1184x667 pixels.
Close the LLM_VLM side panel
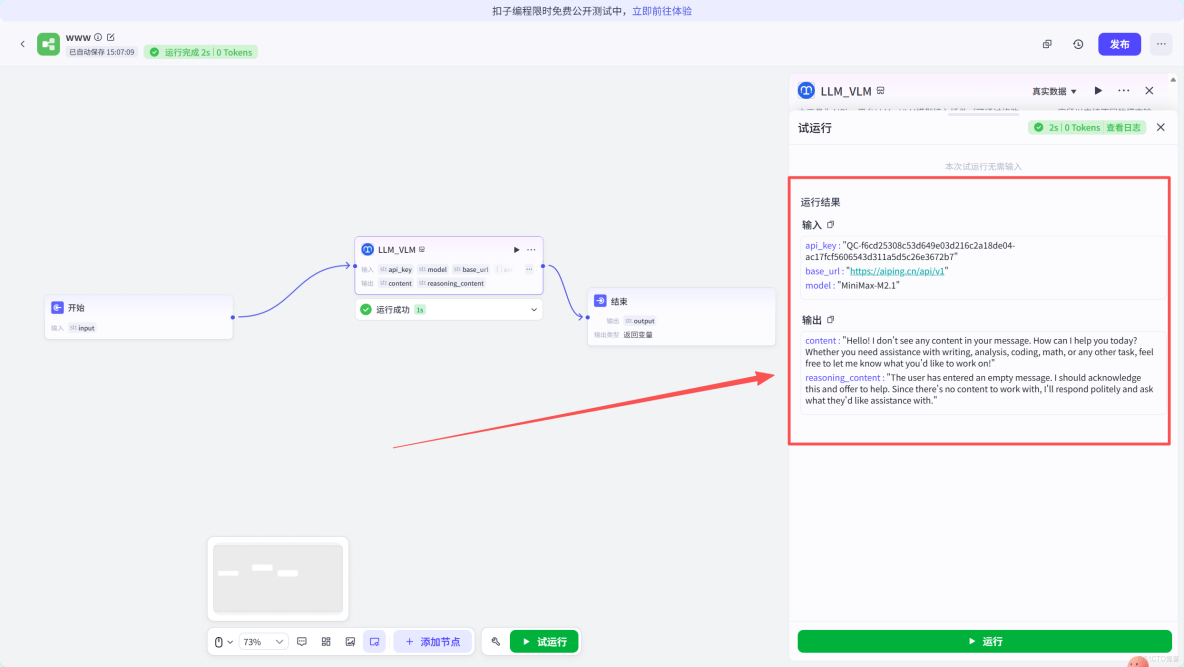coord(1149,91)
